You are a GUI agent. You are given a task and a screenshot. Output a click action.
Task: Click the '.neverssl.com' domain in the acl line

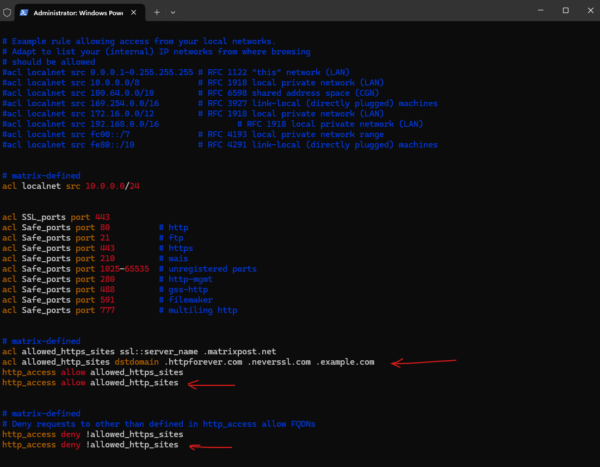279,362
